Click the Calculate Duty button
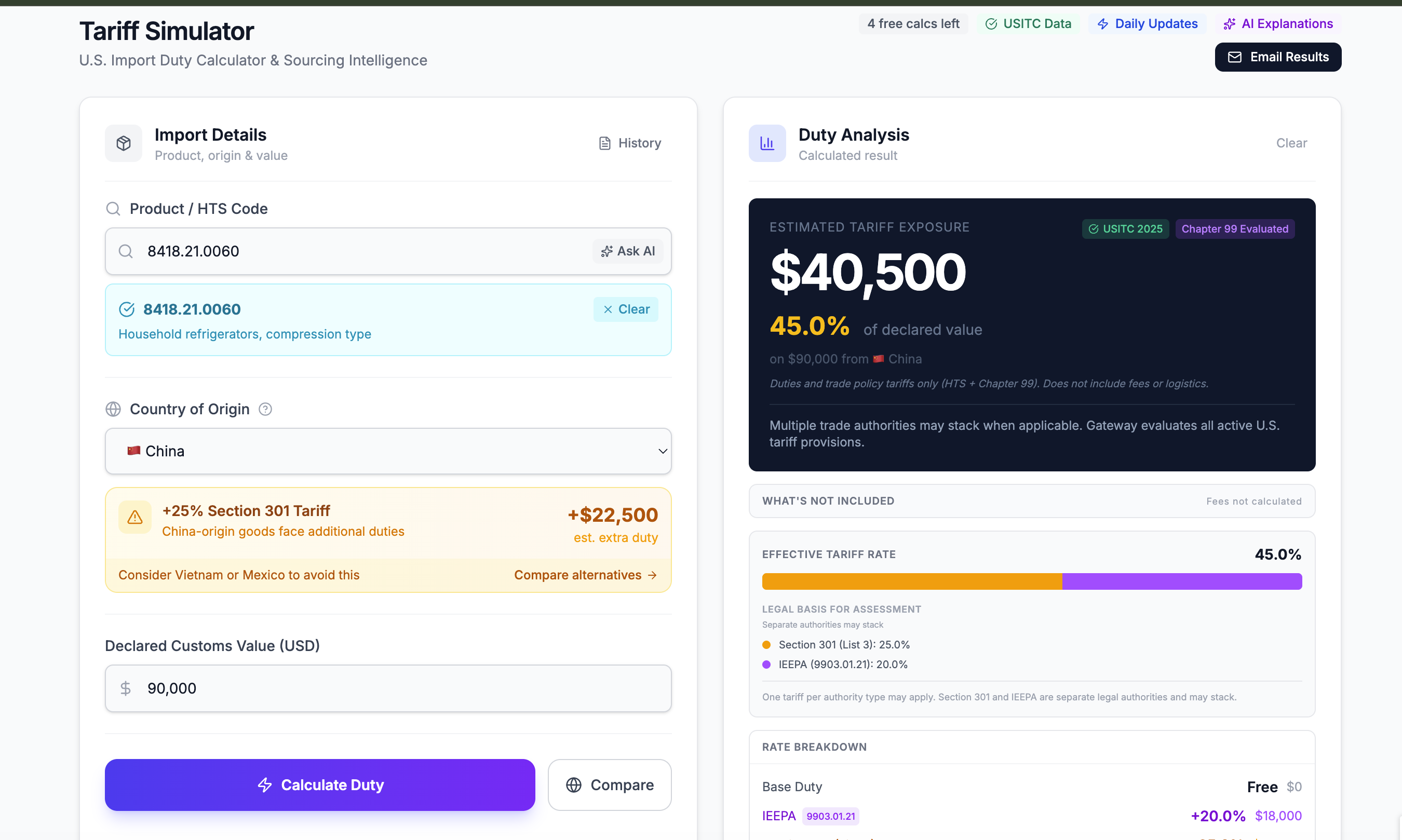Viewport: 1402px width, 840px height. 320,785
